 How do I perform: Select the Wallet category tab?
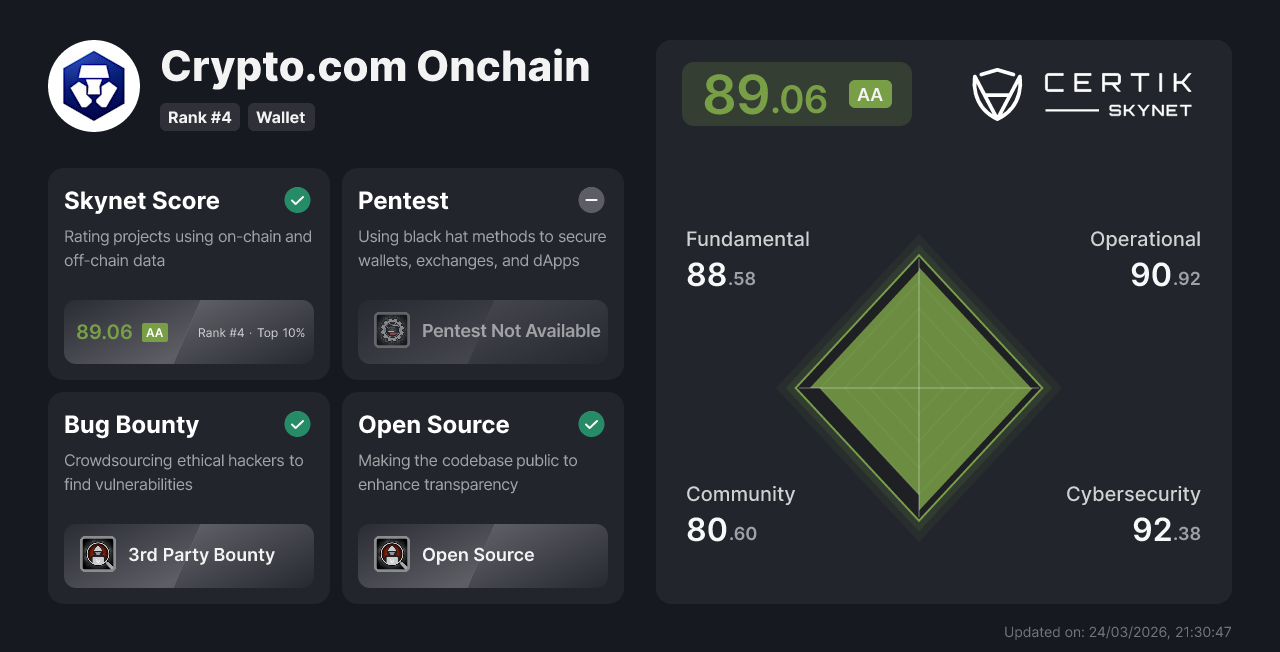pos(281,117)
